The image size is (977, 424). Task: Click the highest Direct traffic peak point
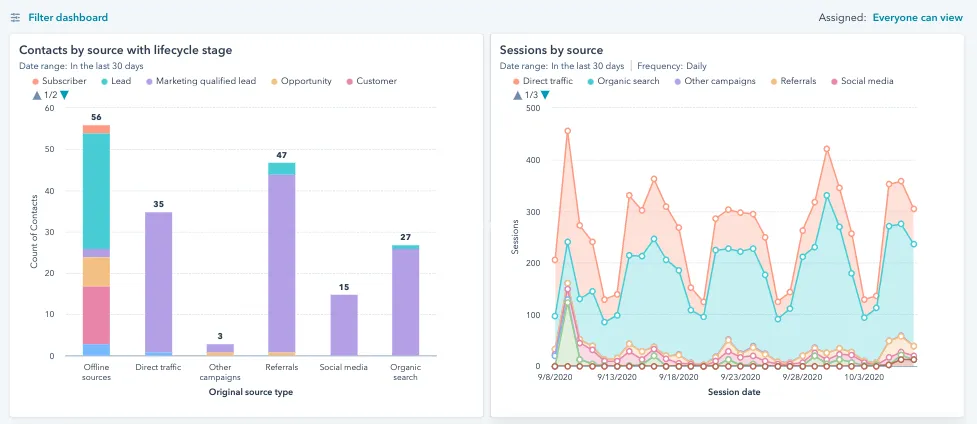point(567,131)
